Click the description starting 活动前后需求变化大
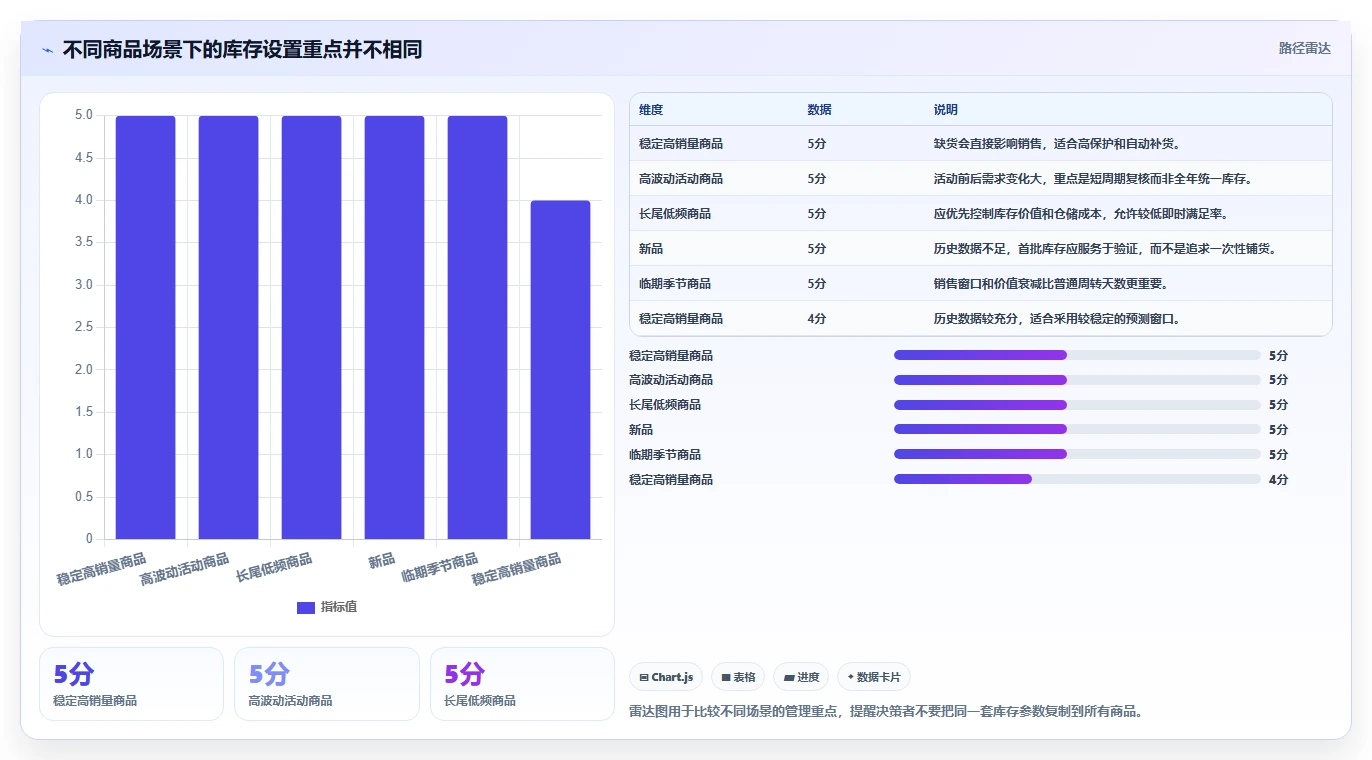1372x760 pixels. tap(1093, 179)
